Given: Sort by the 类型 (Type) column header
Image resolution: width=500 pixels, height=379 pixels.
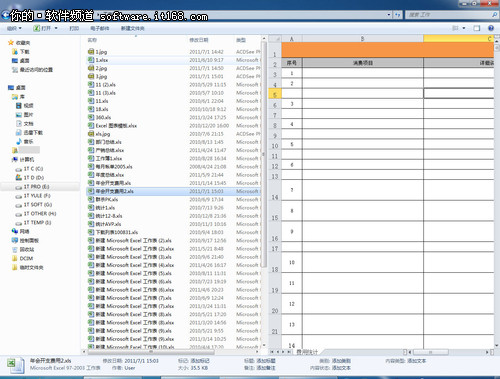Looking at the screenshot, I should click(x=241, y=40).
